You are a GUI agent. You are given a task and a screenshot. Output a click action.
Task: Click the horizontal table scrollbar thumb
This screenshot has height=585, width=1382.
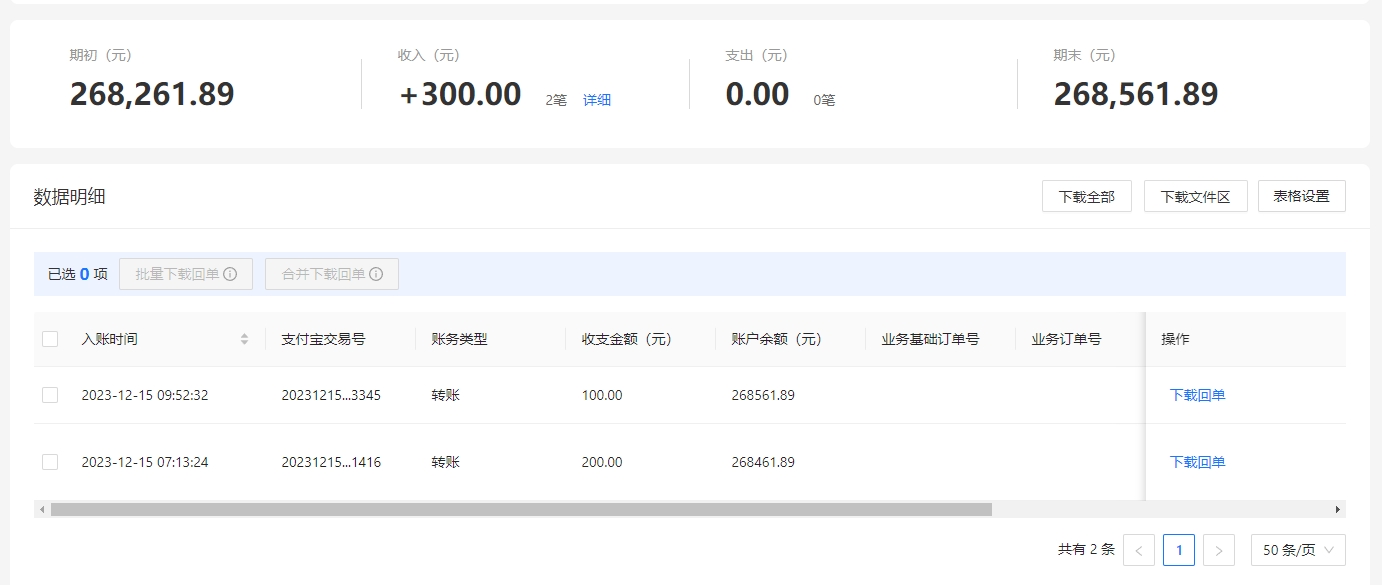coord(521,509)
